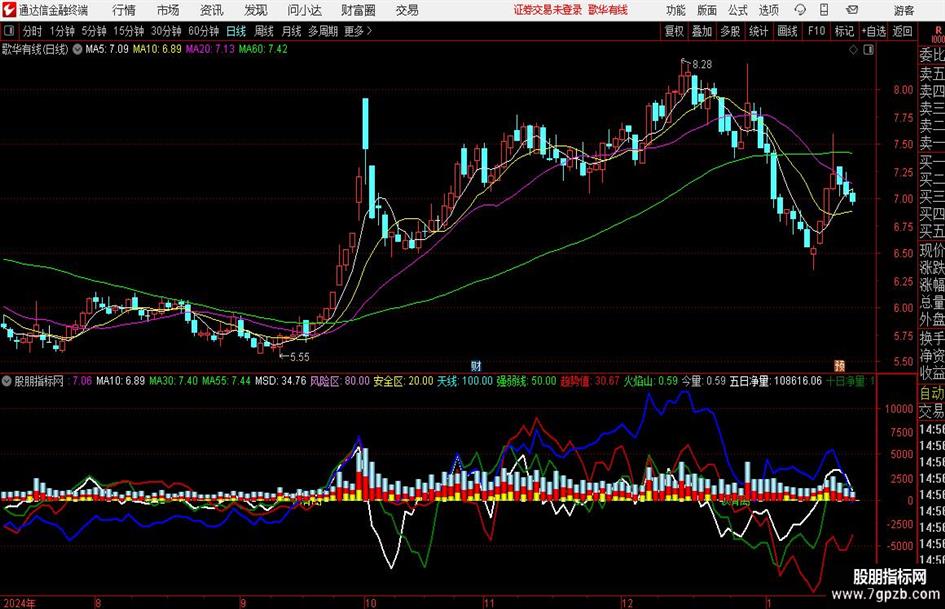The image size is (945, 609).
Task: Open the 行情 menu
Action: point(124,10)
